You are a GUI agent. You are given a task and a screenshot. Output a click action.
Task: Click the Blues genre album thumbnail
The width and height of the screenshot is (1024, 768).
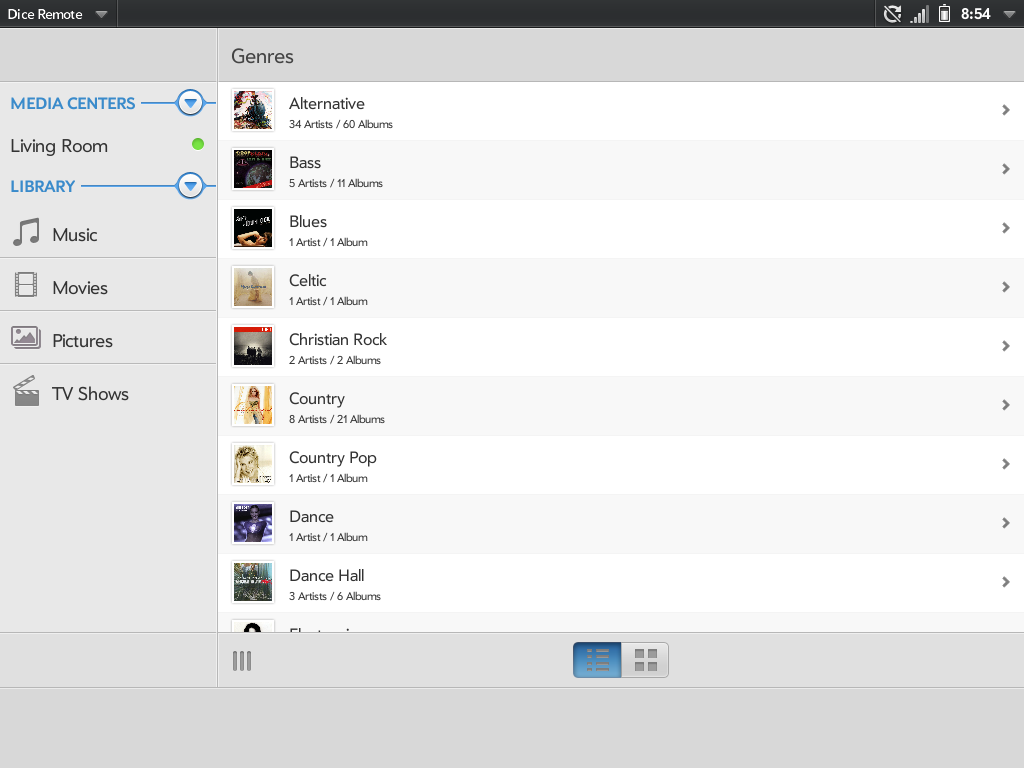pyautogui.click(x=253, y=228)
